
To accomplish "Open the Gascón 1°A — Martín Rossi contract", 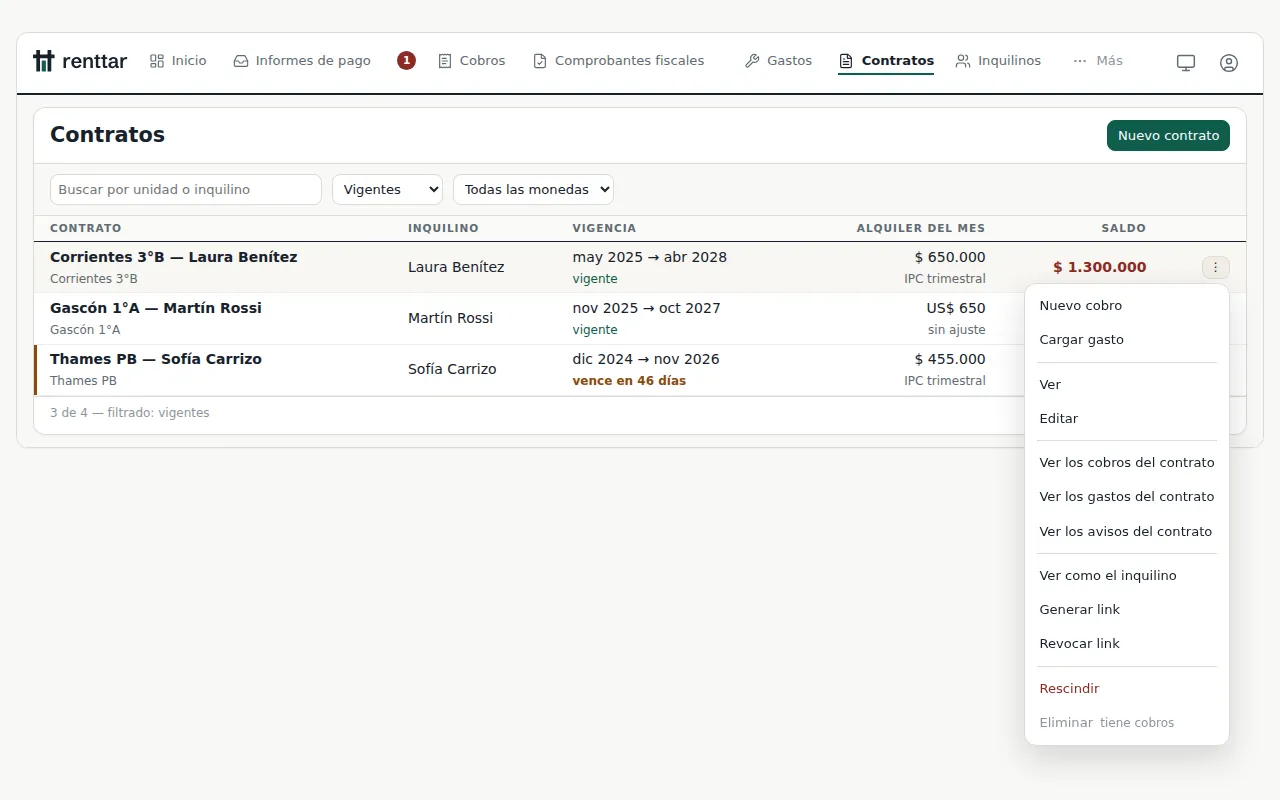I will click(x=156, y=308).
